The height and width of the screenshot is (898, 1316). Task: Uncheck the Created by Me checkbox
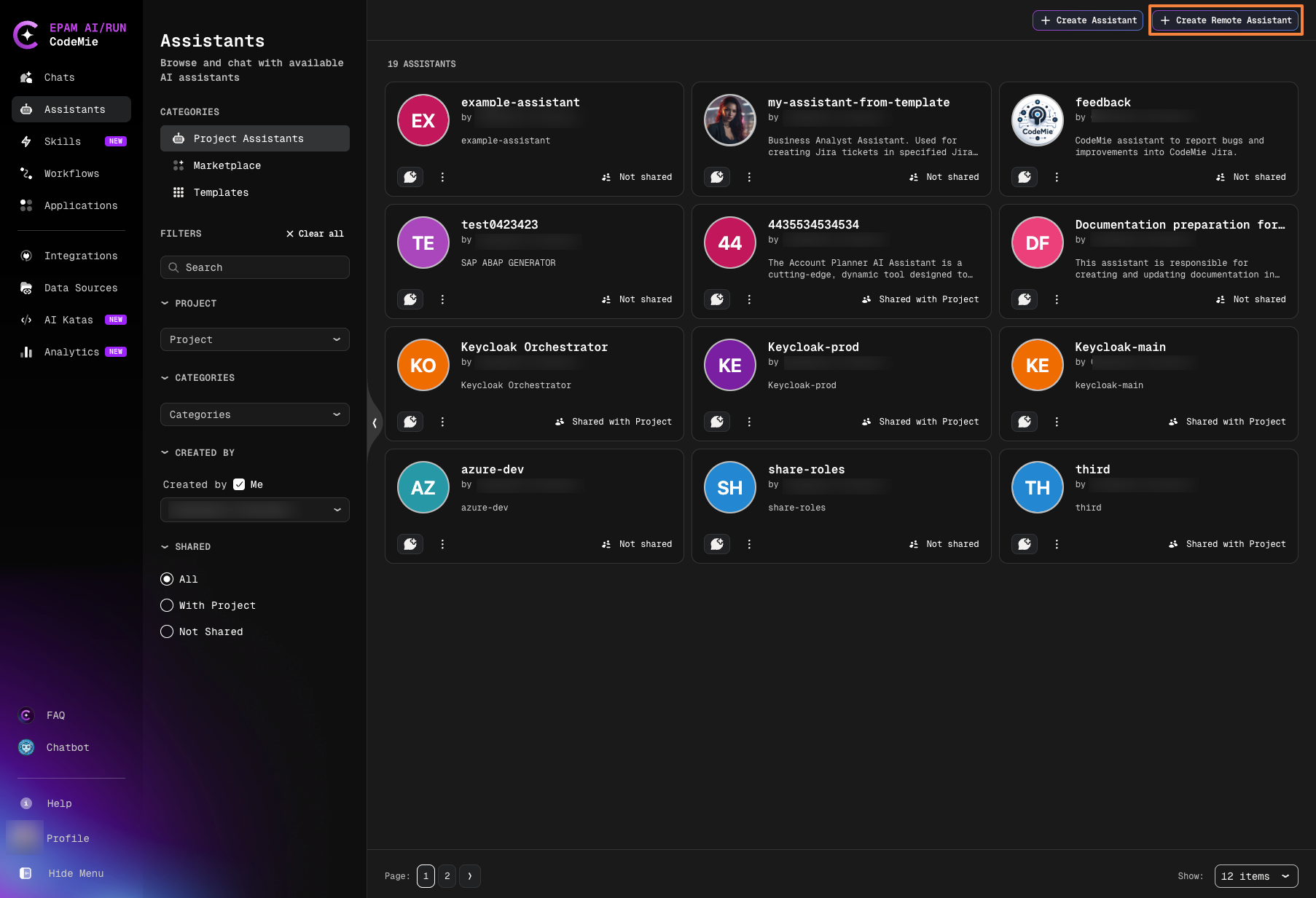[x=239, y=484]
